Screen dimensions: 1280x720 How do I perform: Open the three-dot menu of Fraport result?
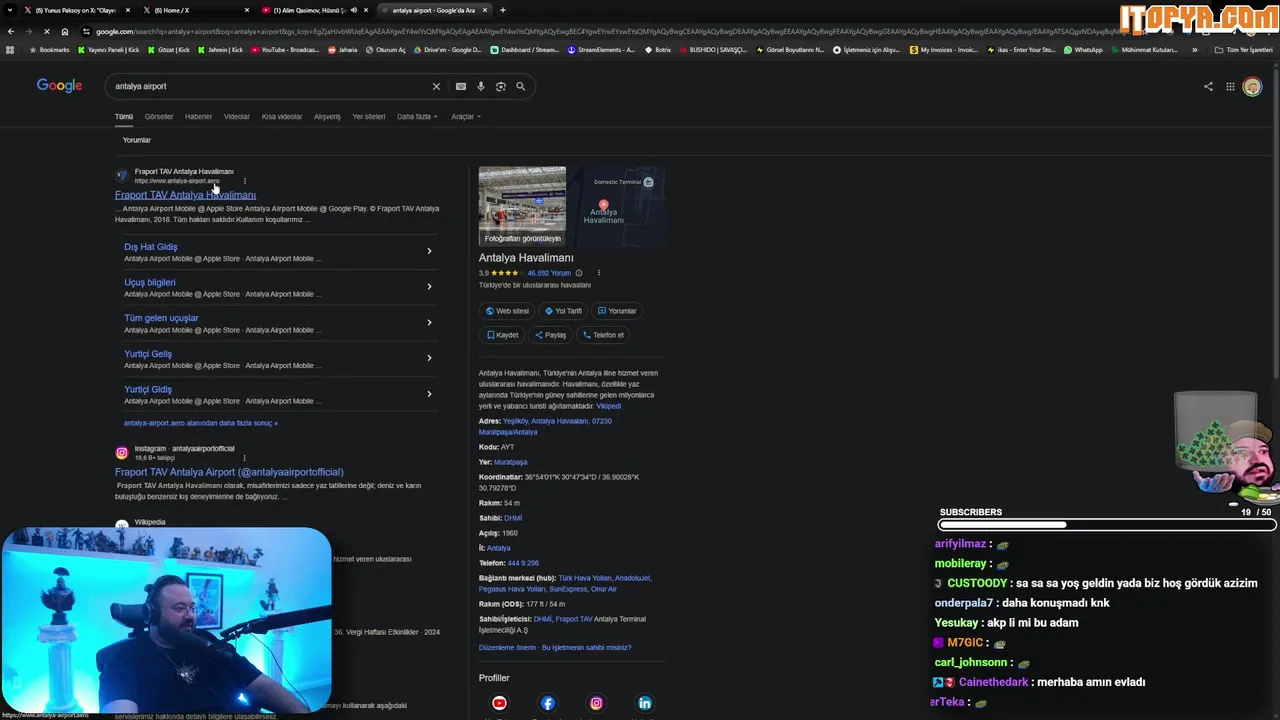(244, 181)
